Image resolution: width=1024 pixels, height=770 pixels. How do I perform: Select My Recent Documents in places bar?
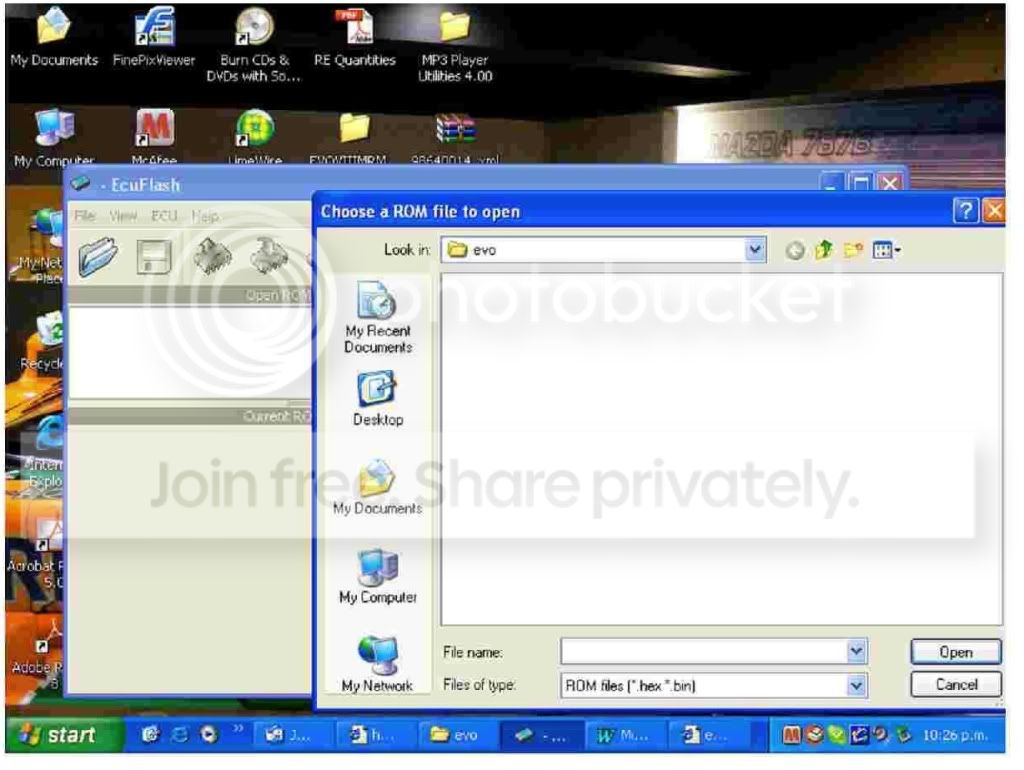tap(378, 318)
